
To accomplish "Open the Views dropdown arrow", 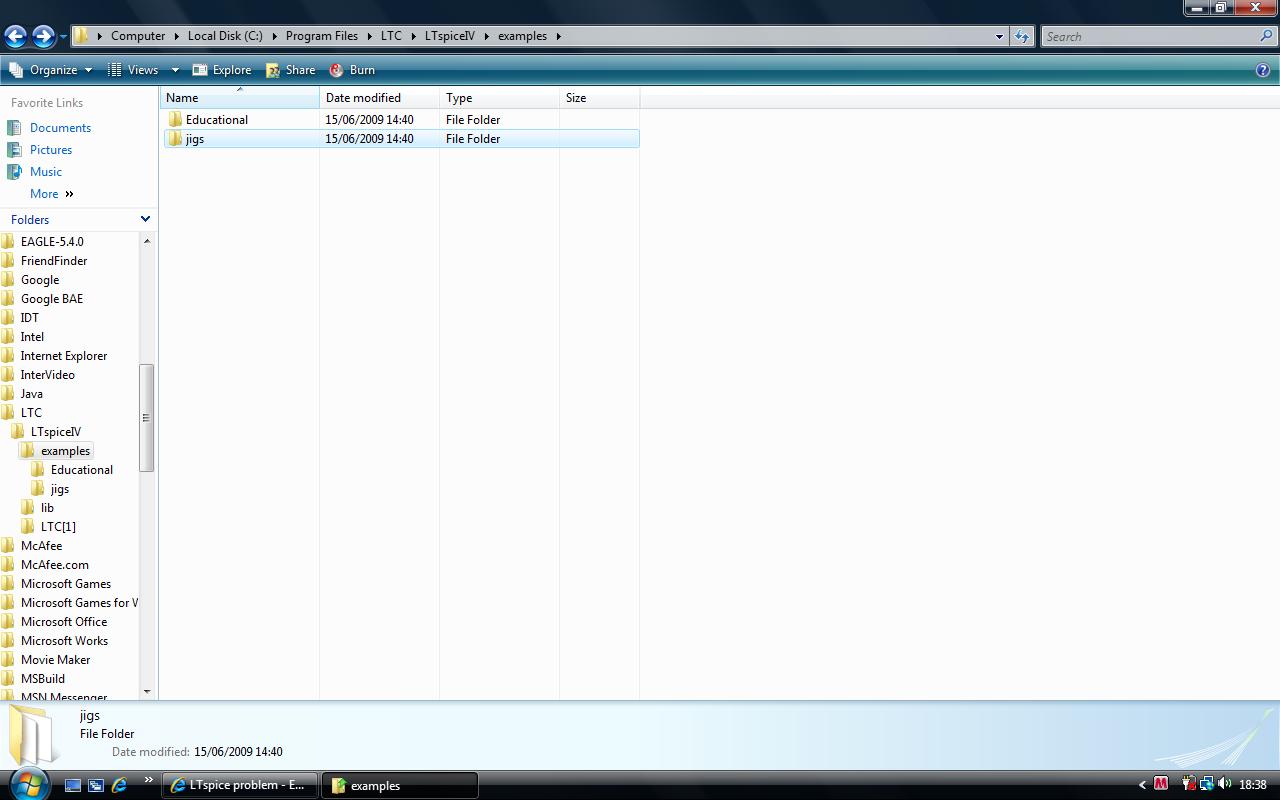I will coord(174,70).
